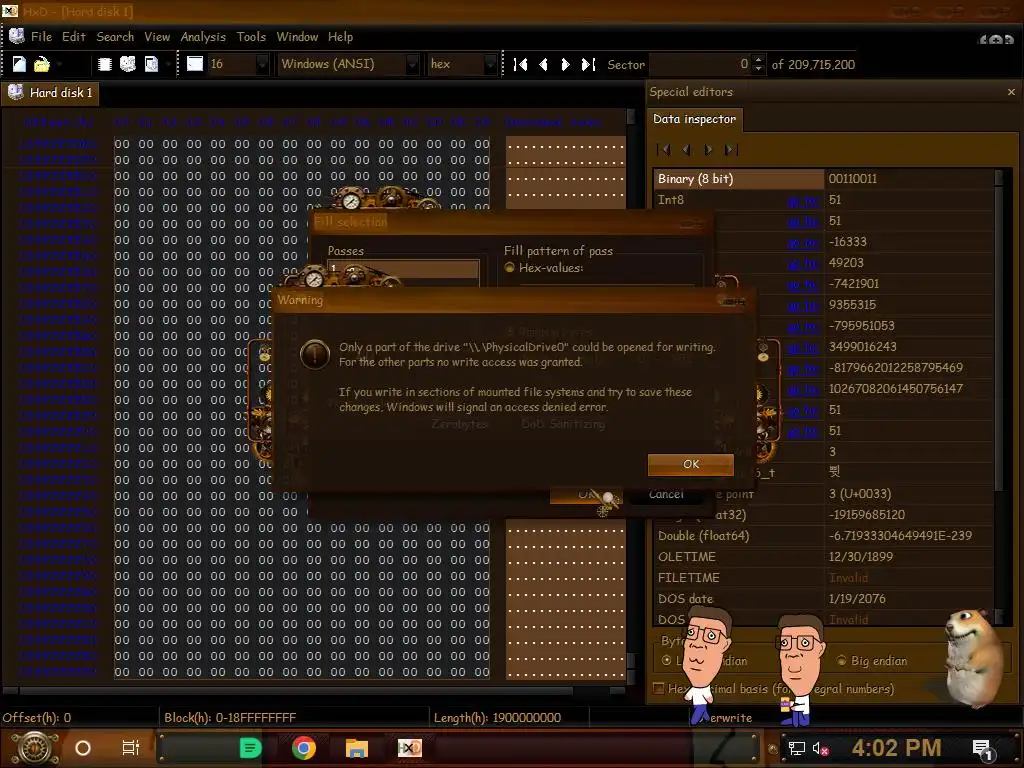
Task: Open the Analysis menu
Action: coord(203,37)
